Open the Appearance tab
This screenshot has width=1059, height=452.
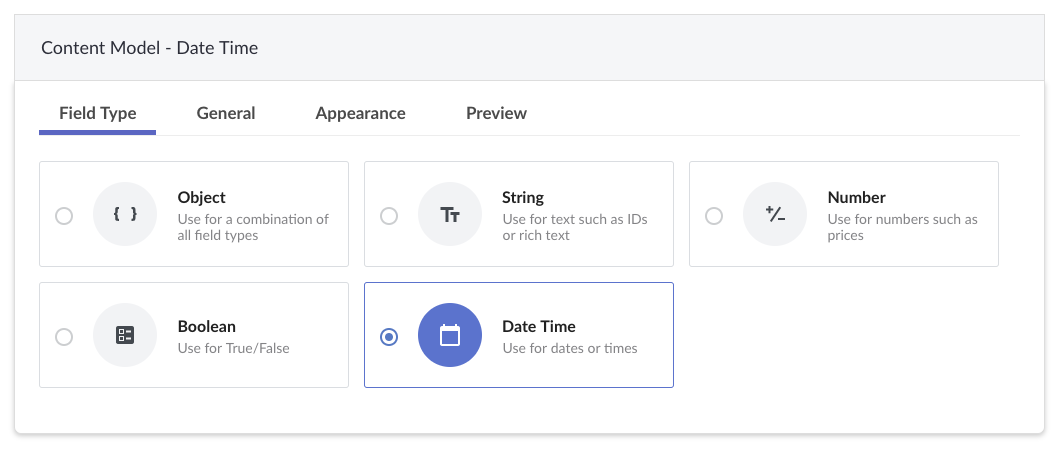click(x=360, y=114)
